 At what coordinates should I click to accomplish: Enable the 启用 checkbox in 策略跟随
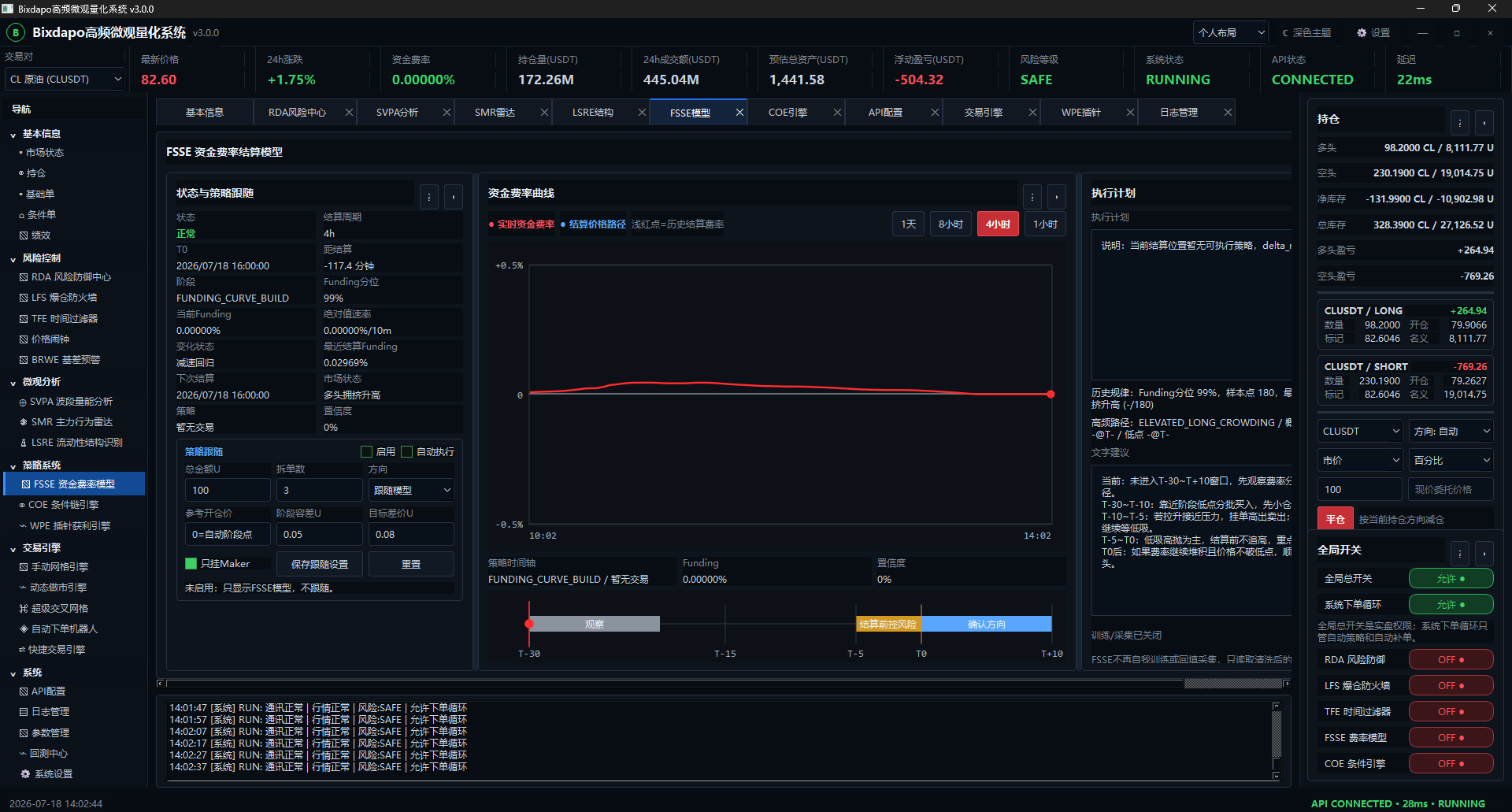[366, 452]
